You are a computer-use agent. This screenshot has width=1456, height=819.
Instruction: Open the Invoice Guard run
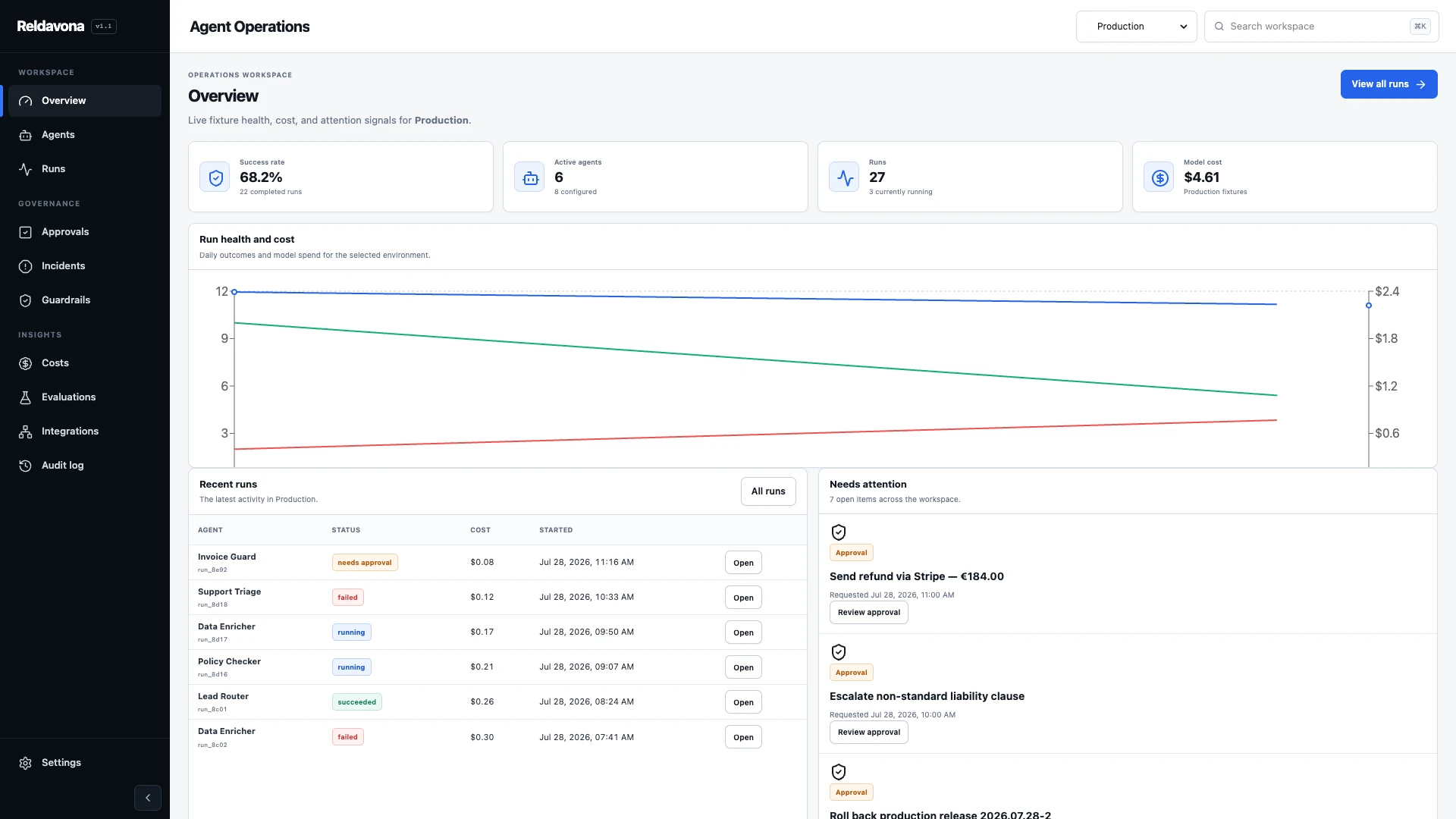coord(743,563)
